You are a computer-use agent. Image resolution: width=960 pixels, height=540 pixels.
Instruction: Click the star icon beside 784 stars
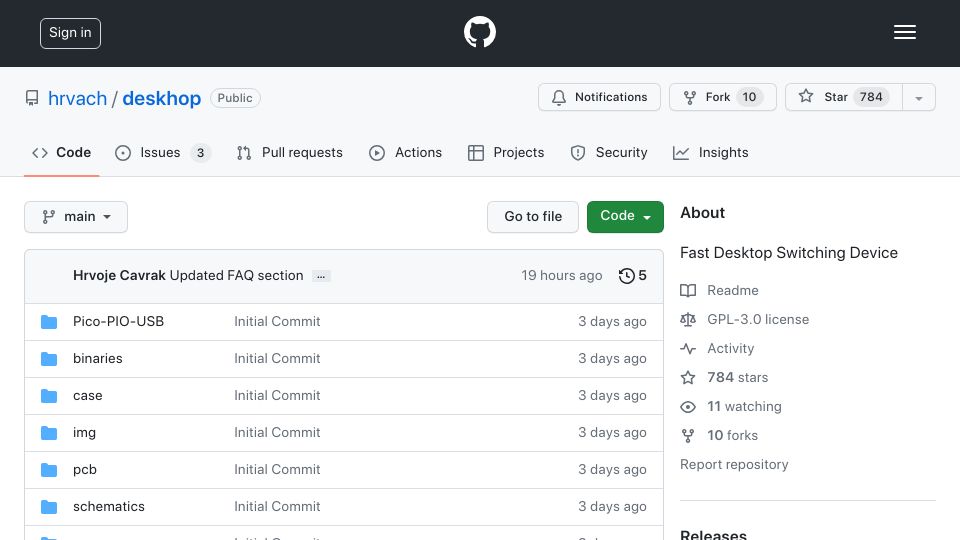(688, 378)
